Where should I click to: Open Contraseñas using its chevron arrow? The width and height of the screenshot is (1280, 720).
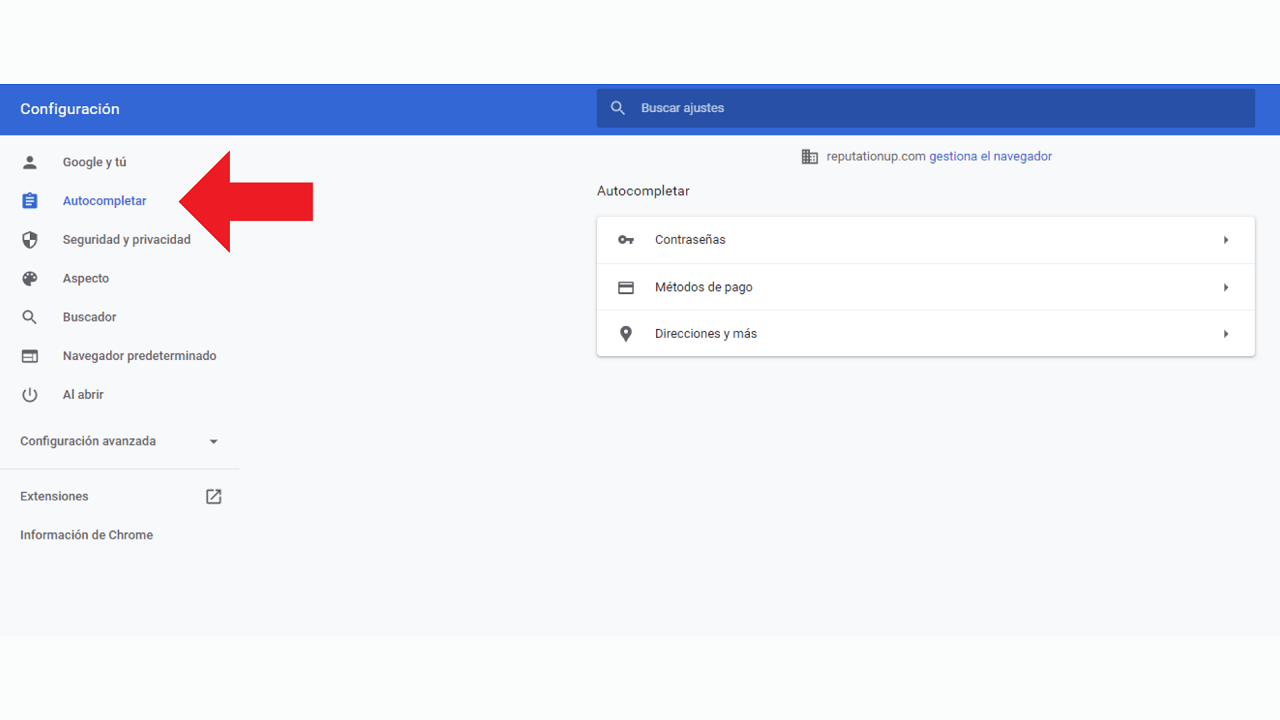coord(1226,239)
